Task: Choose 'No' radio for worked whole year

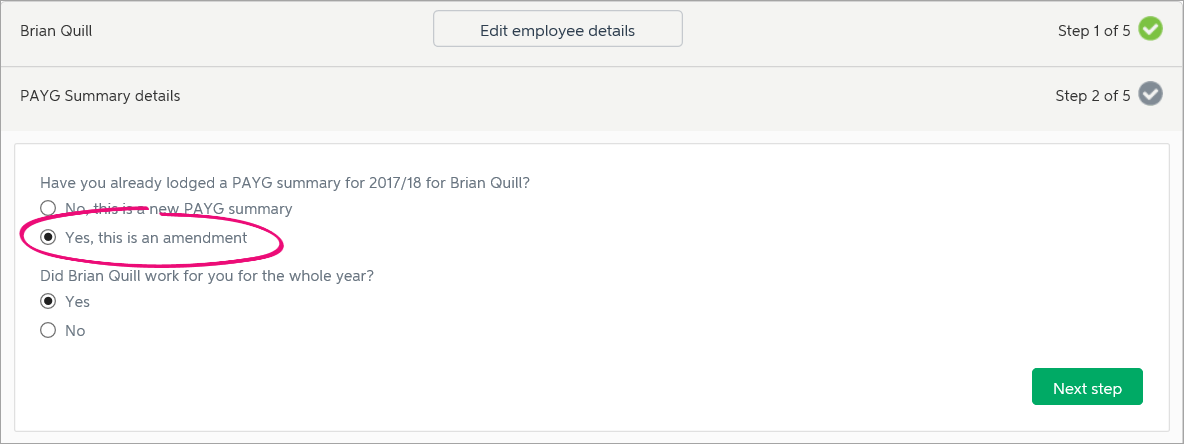Action: pos(48,330)
